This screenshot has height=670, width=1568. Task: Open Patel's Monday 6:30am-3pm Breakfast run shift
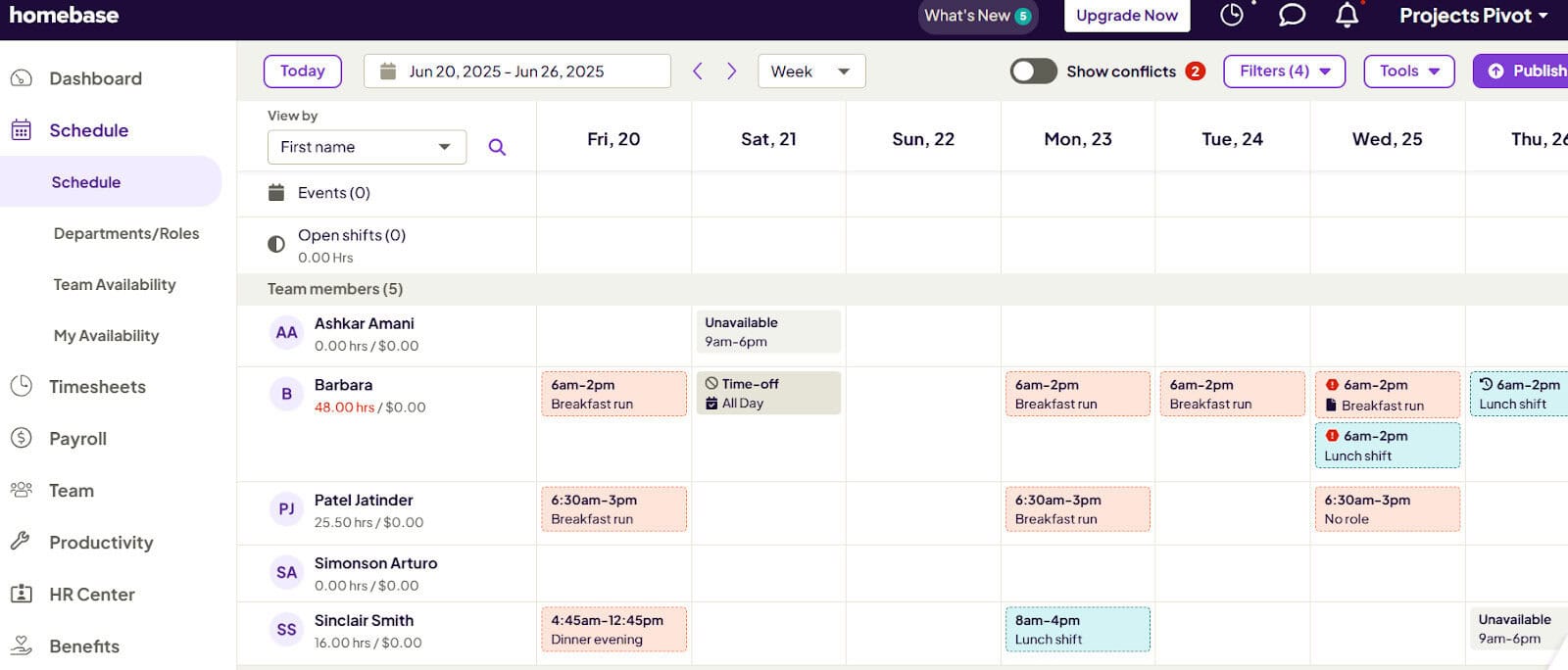point(1077,509)
